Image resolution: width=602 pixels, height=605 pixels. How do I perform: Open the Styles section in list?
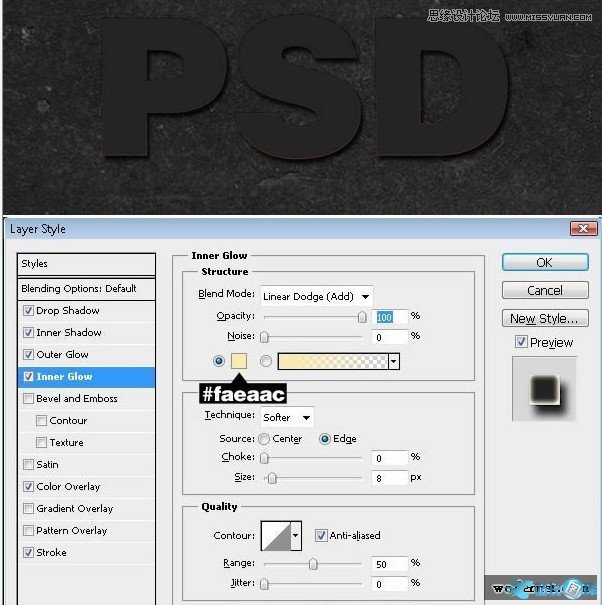(x=87, y=264)
